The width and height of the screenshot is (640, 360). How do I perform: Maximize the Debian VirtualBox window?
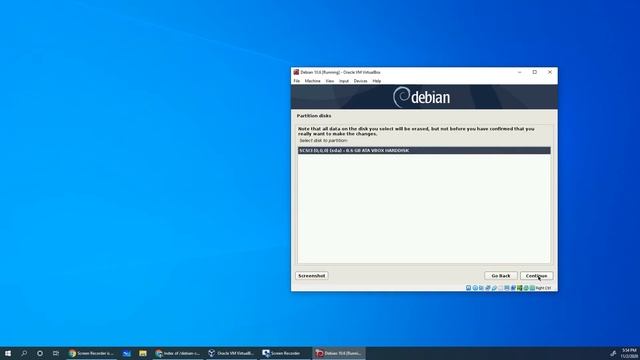click(535, 72)
